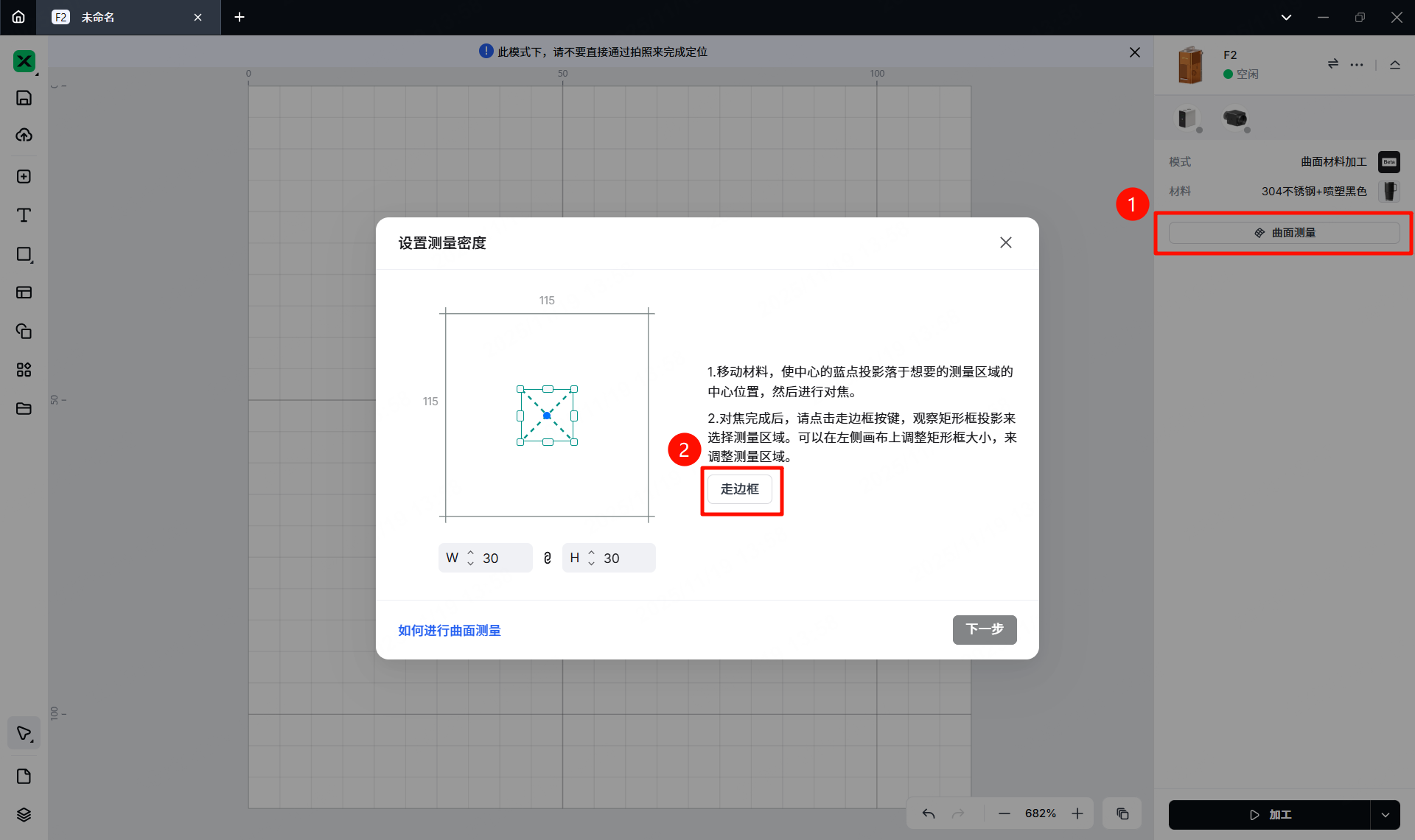1415x840 pixels.
Task: Click the Save file icon in sidebar
Action: coord(24,98)
